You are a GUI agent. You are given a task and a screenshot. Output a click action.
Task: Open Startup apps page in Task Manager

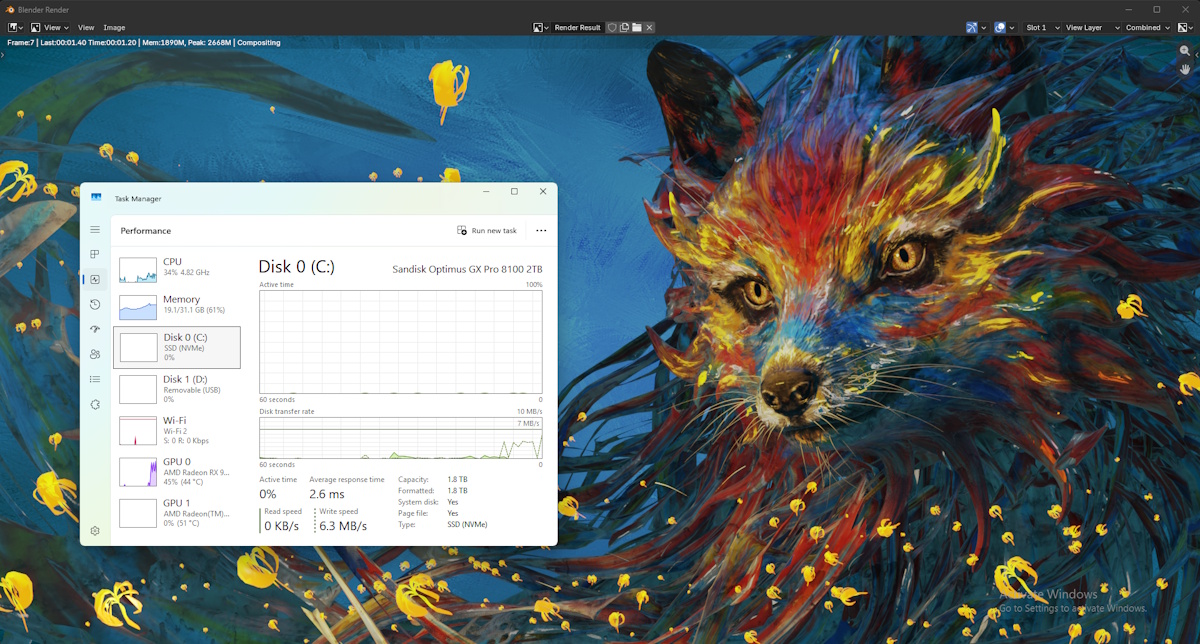pyautogui.click(x=95, y=329)
